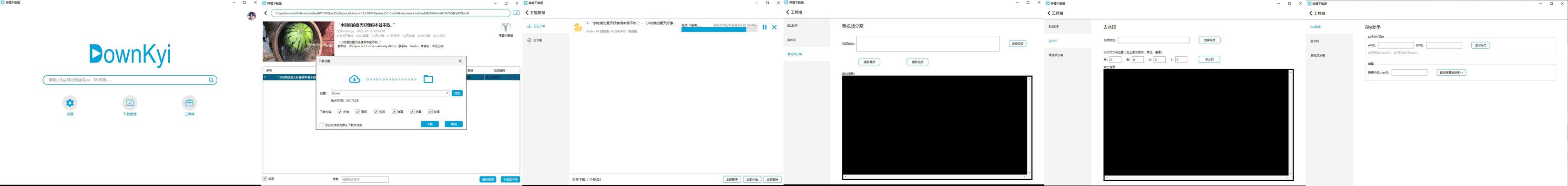Go back using arrow beside 下载管理

(x=527, y=12)
